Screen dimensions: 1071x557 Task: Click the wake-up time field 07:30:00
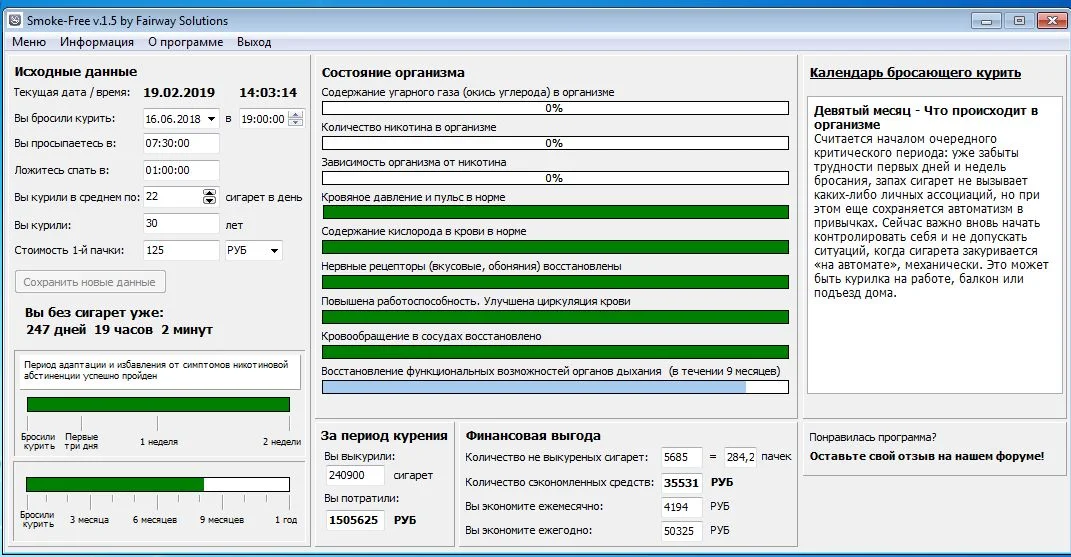tap(181, 144)
